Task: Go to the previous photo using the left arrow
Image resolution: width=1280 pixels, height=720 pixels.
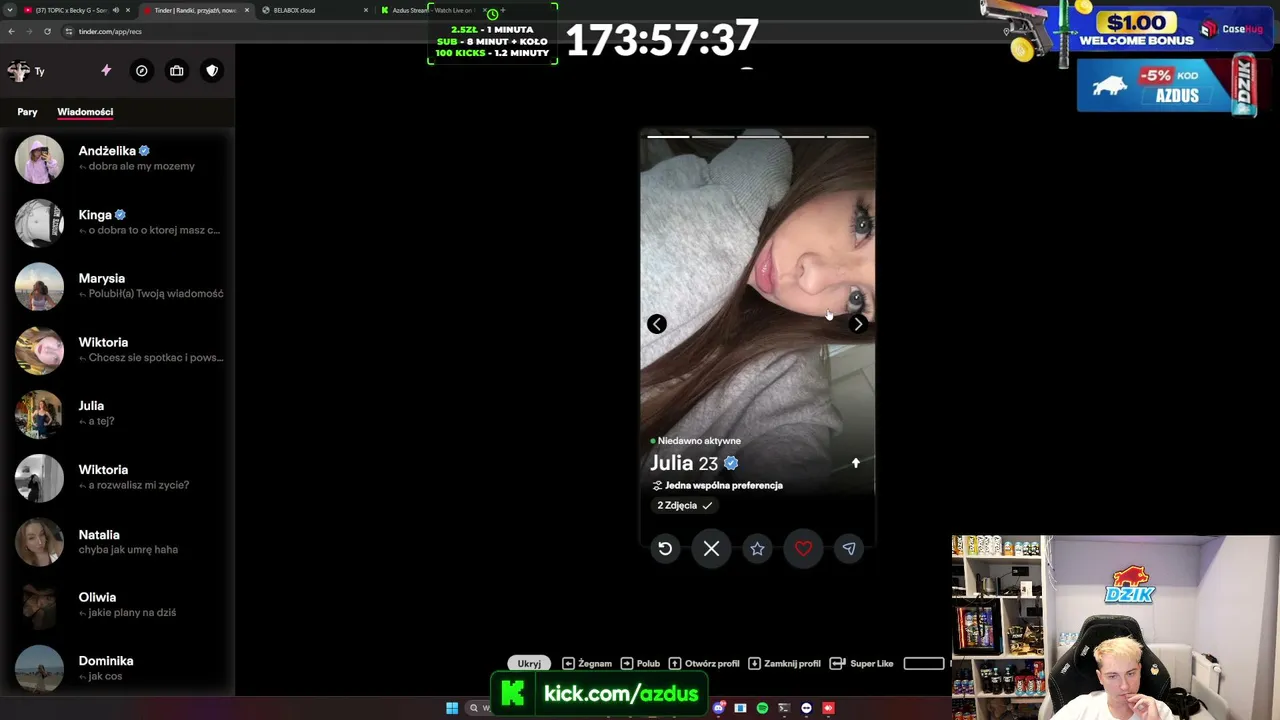Action: pos(656,324)
